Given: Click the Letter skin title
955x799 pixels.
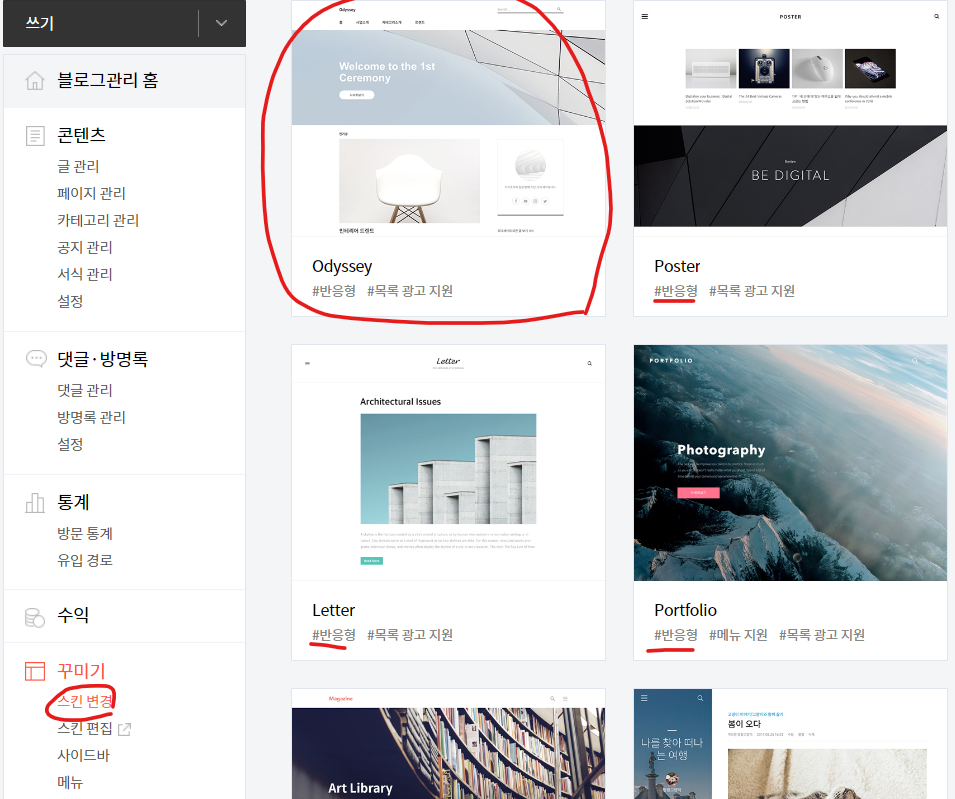Looking at the screenshot, I should click(x=334, y=610).
